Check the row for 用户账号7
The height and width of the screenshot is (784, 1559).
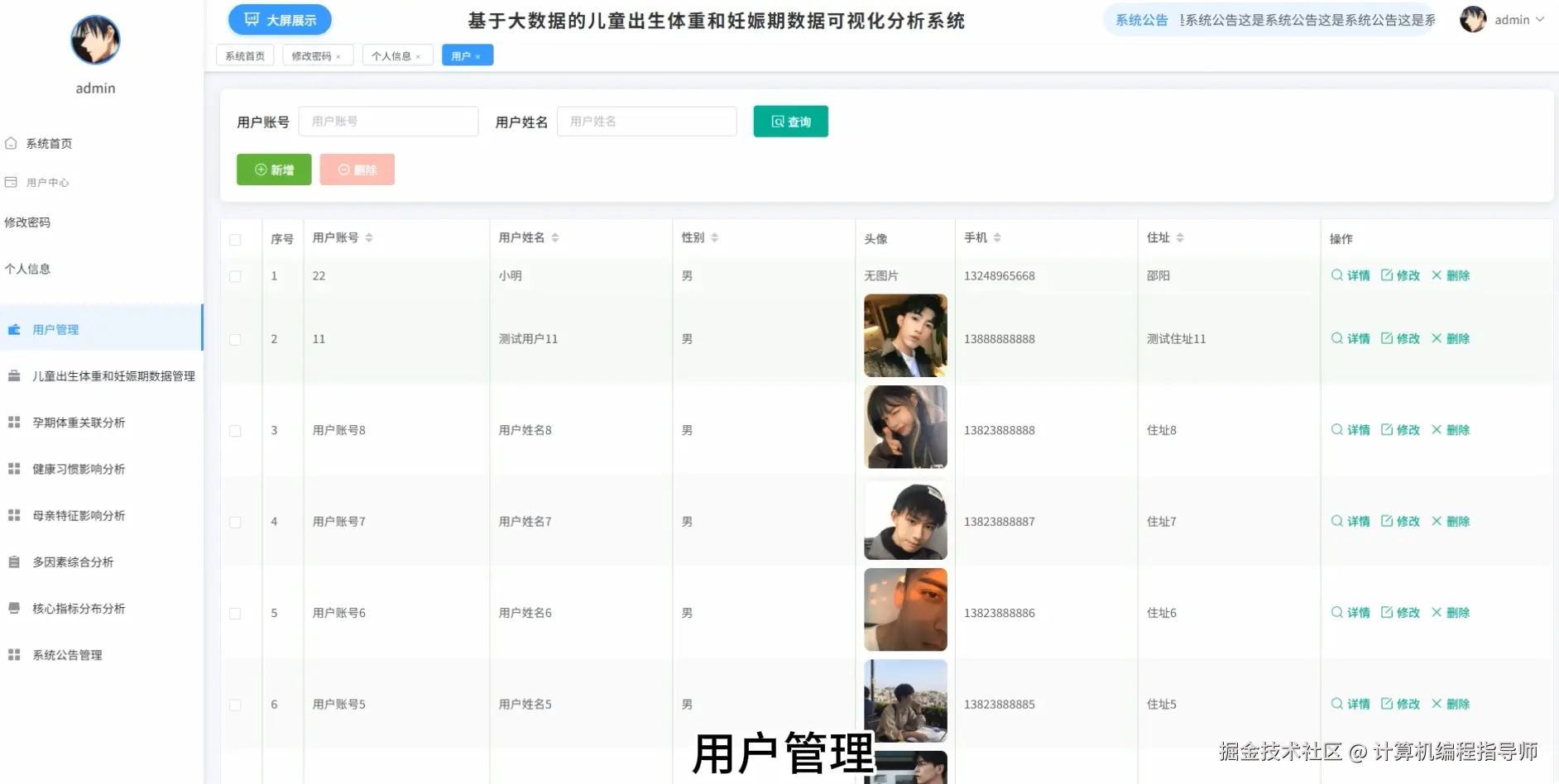235,522
